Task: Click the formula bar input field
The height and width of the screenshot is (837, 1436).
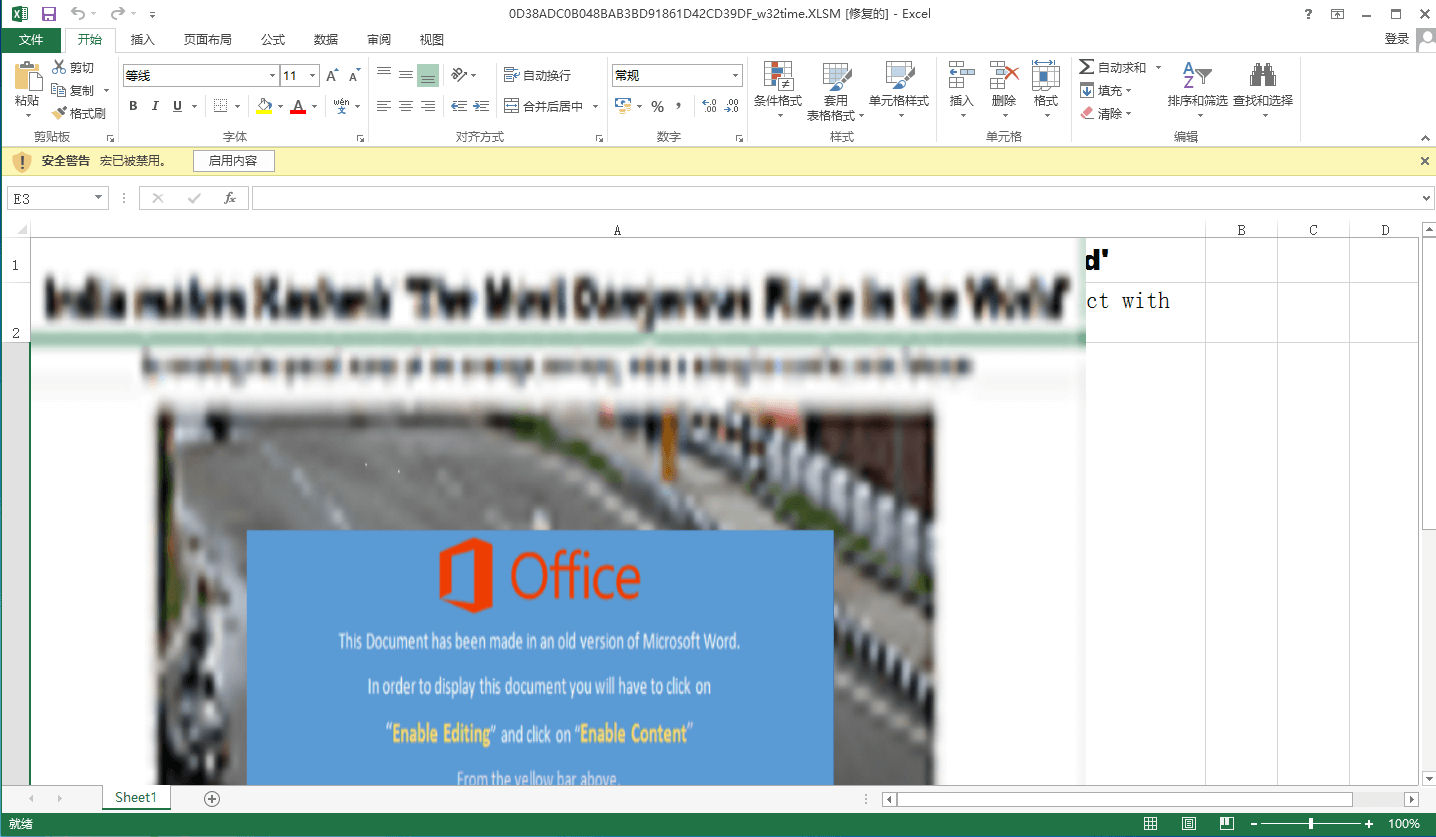Action: click(835, 198)
